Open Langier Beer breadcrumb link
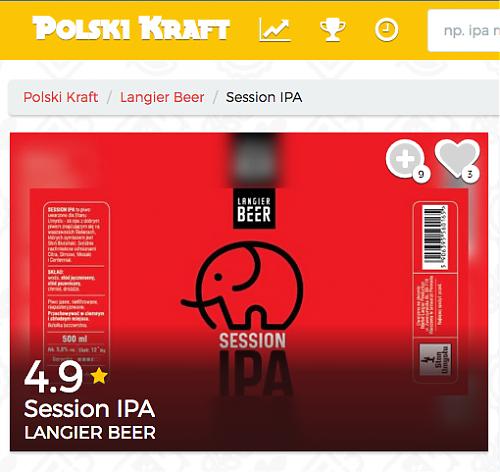500x473 pixels. coord(162,97)
